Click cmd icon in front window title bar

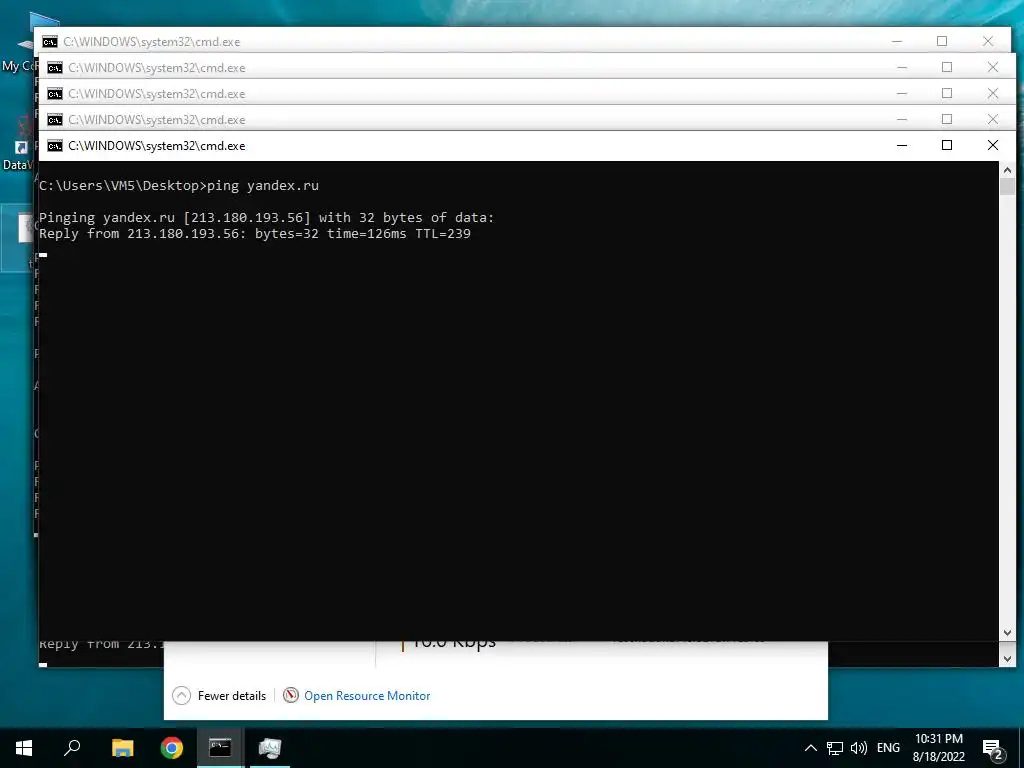(55, 146)
